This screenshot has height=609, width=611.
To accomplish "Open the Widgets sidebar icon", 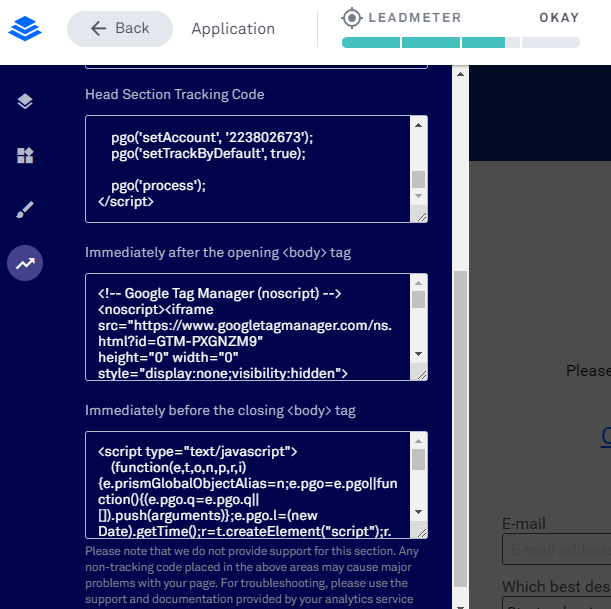I will click(25, 155).
